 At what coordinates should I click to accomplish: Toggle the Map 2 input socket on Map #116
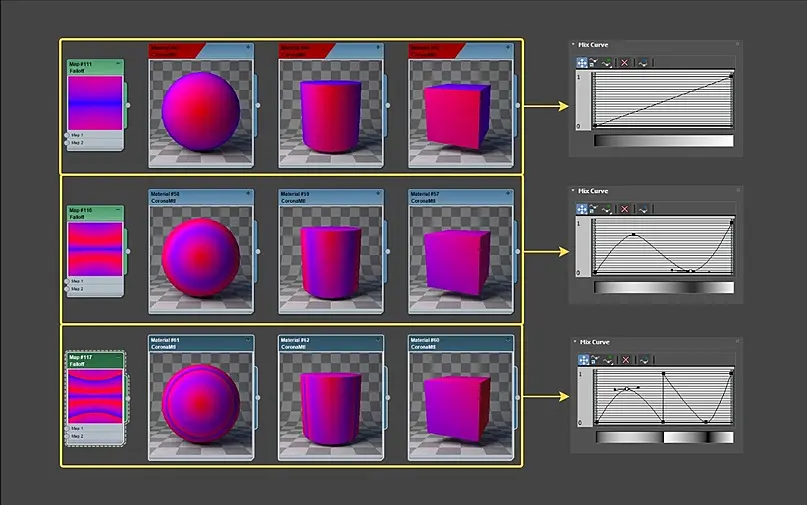[x=67, y=289]
